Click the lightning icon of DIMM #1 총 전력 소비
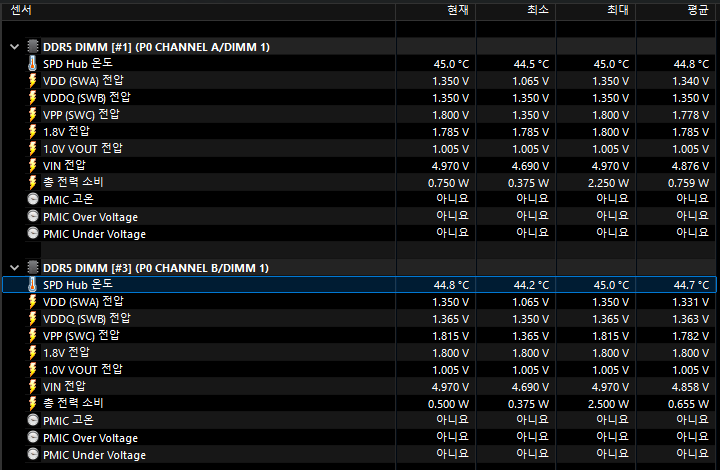Viewport: 720px width, 470px height. tap(33, 182)
